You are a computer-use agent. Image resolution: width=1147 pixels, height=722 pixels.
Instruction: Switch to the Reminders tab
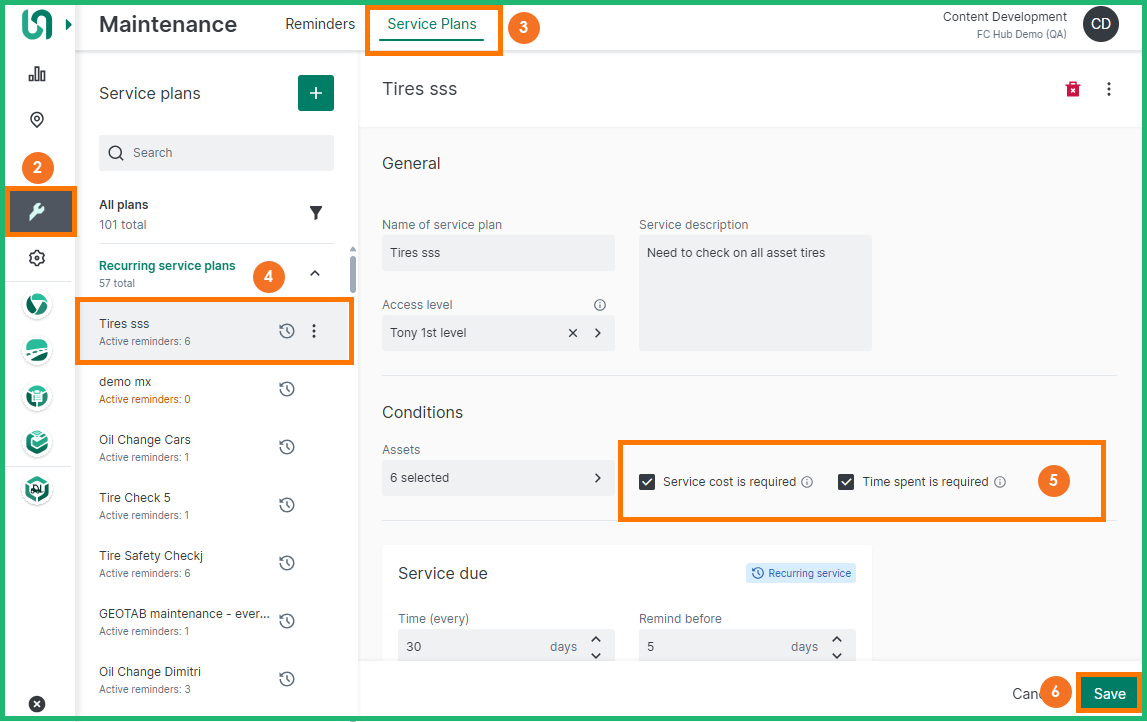pos(320,24)
